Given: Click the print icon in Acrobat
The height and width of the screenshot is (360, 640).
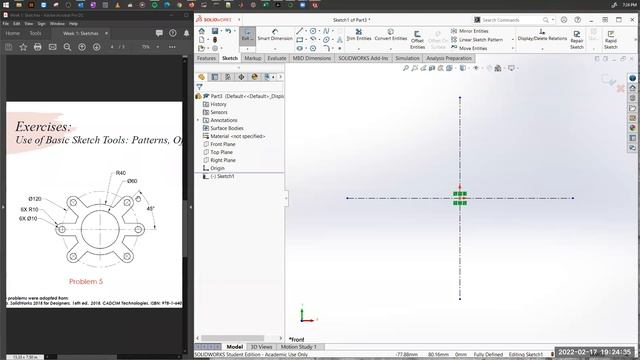Looking at the screenshot, I should pyautogui.click(x=38, y=47).
